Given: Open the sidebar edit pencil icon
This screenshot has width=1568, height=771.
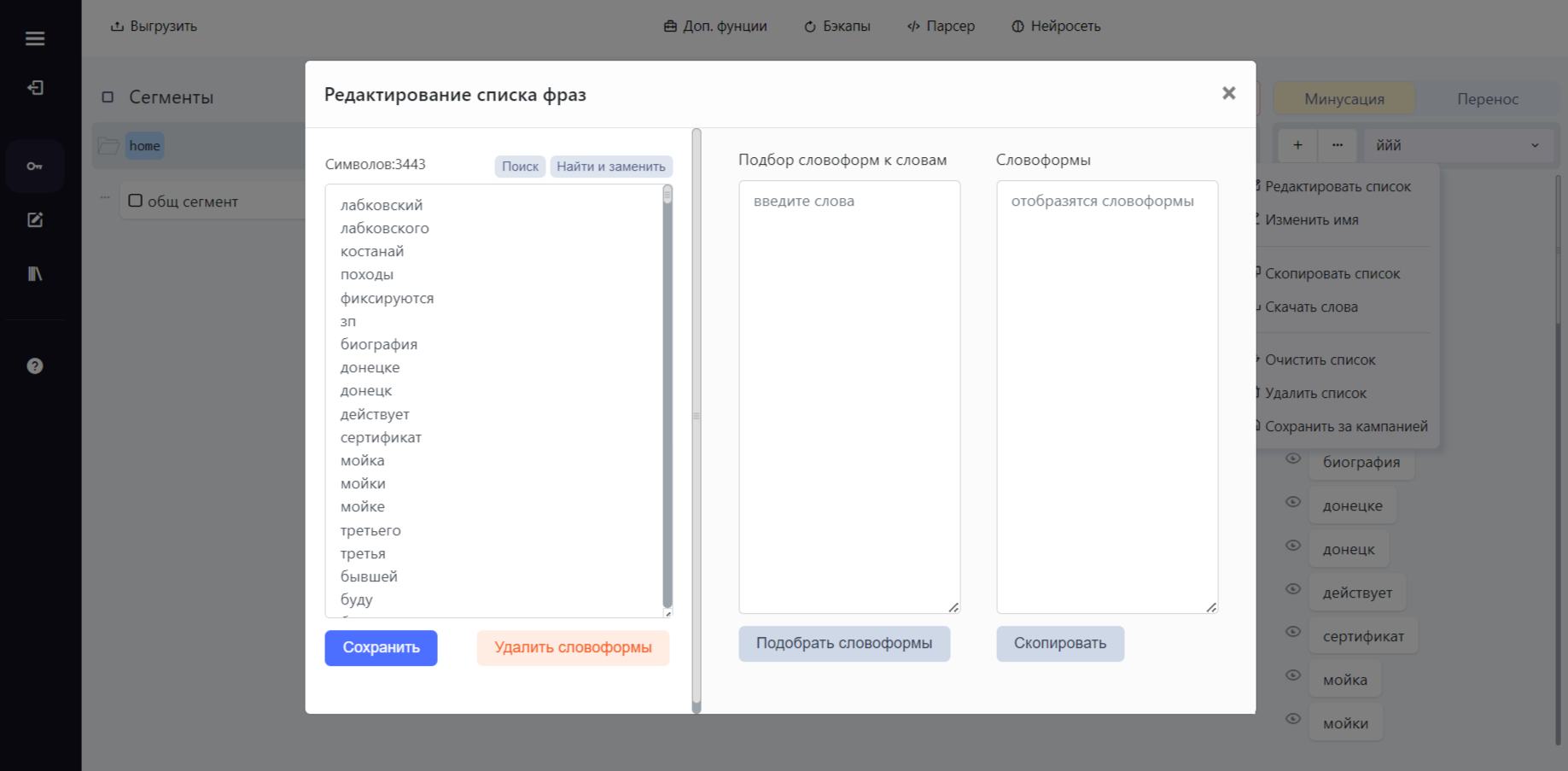Looking at the screenshot, I should pos(35,220).
